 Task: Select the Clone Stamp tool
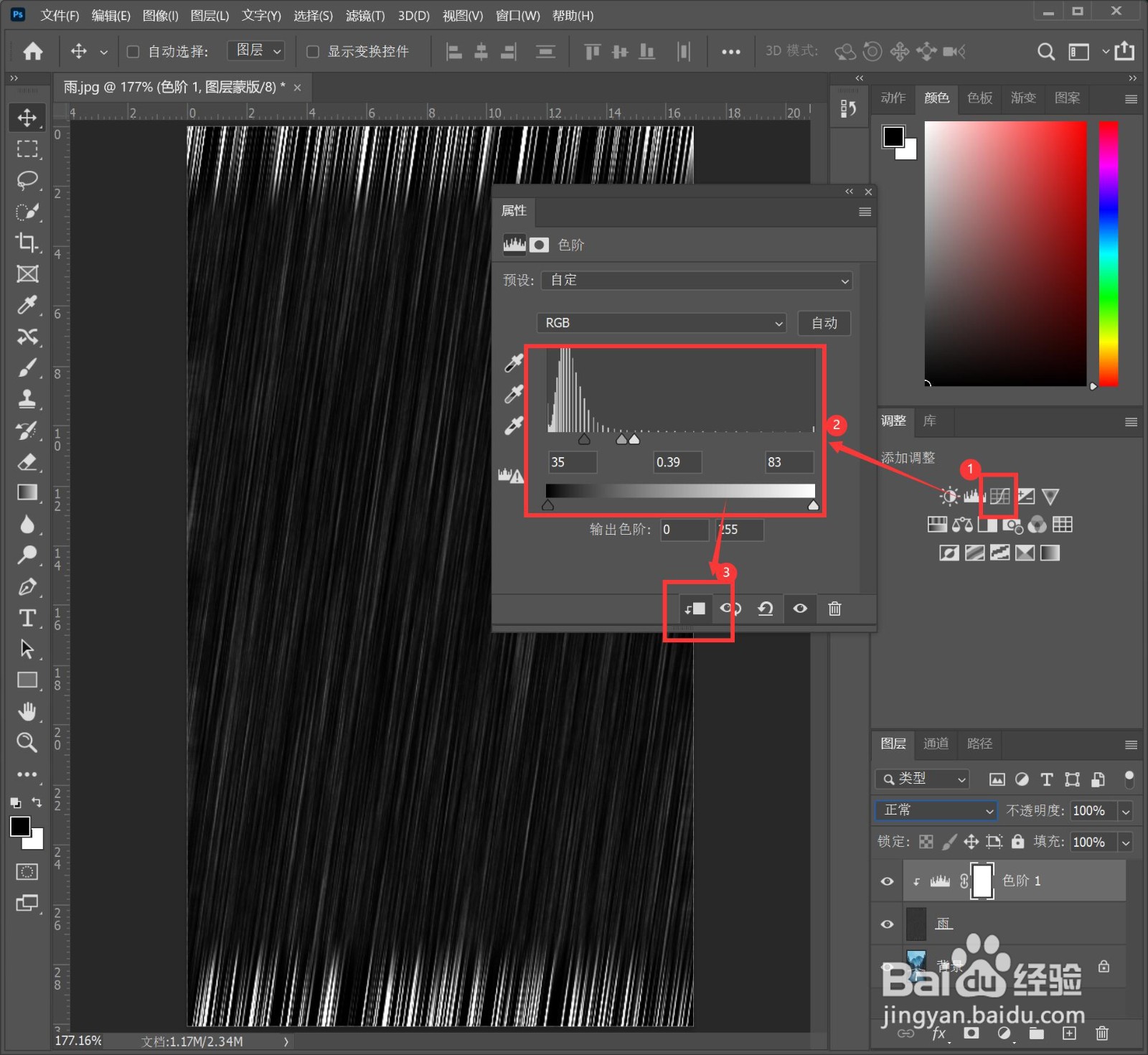click(27, 399)
